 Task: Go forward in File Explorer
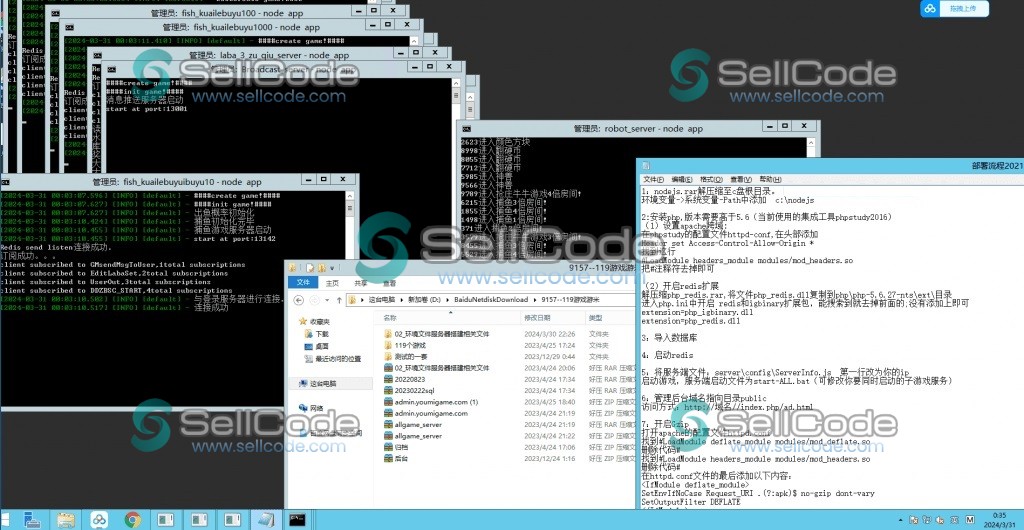click(314, 300)
